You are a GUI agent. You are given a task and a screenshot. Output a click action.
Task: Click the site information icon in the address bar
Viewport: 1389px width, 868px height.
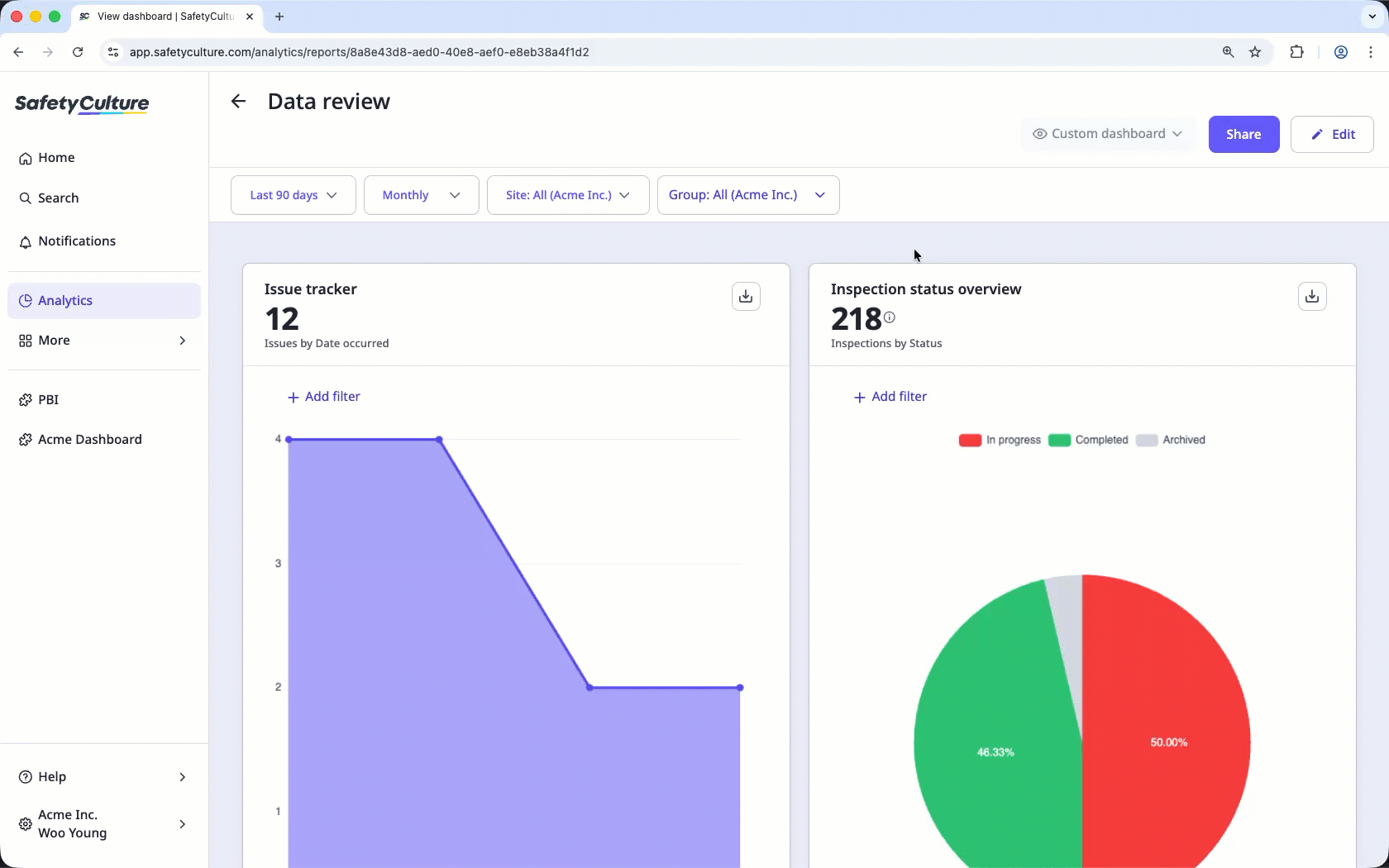pyautogui.click(x=113, y=52)
